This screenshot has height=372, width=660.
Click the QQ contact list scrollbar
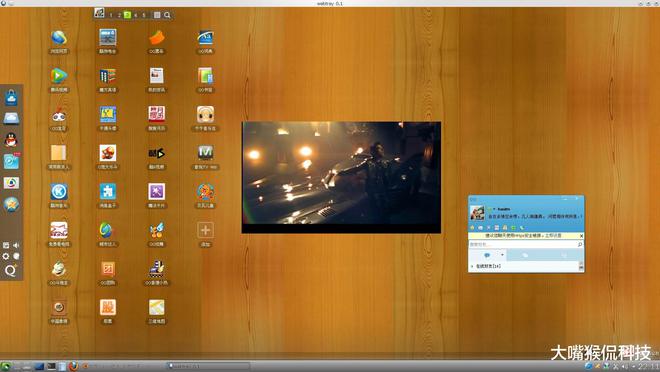tap(581, 266)
